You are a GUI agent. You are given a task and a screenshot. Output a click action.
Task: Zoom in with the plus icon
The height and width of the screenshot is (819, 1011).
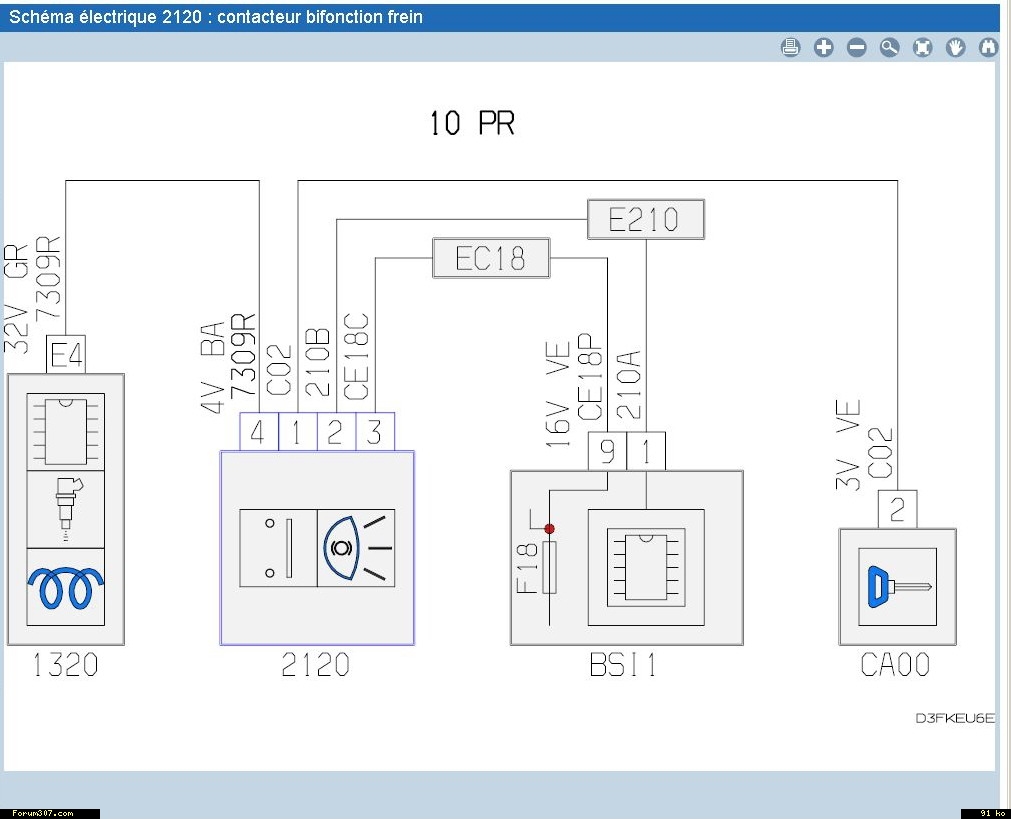coord(824,47)
